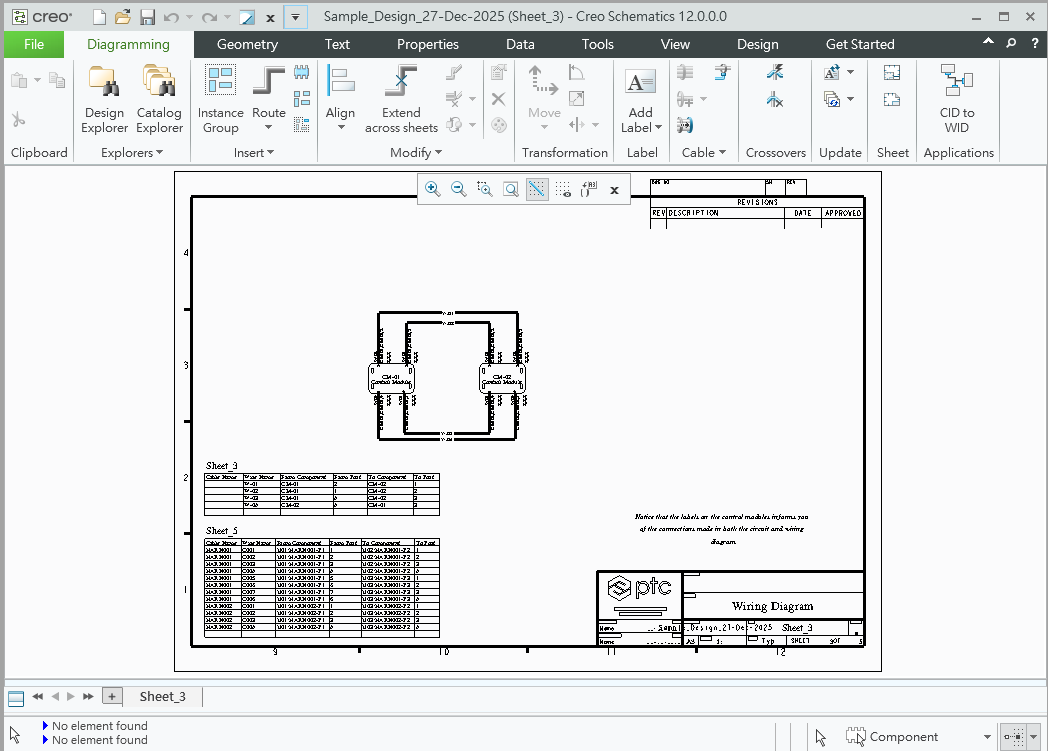This screenshot has height=751, width=1048.
Task: Switch to the Geometry ribbon tab
Action: 247,44
